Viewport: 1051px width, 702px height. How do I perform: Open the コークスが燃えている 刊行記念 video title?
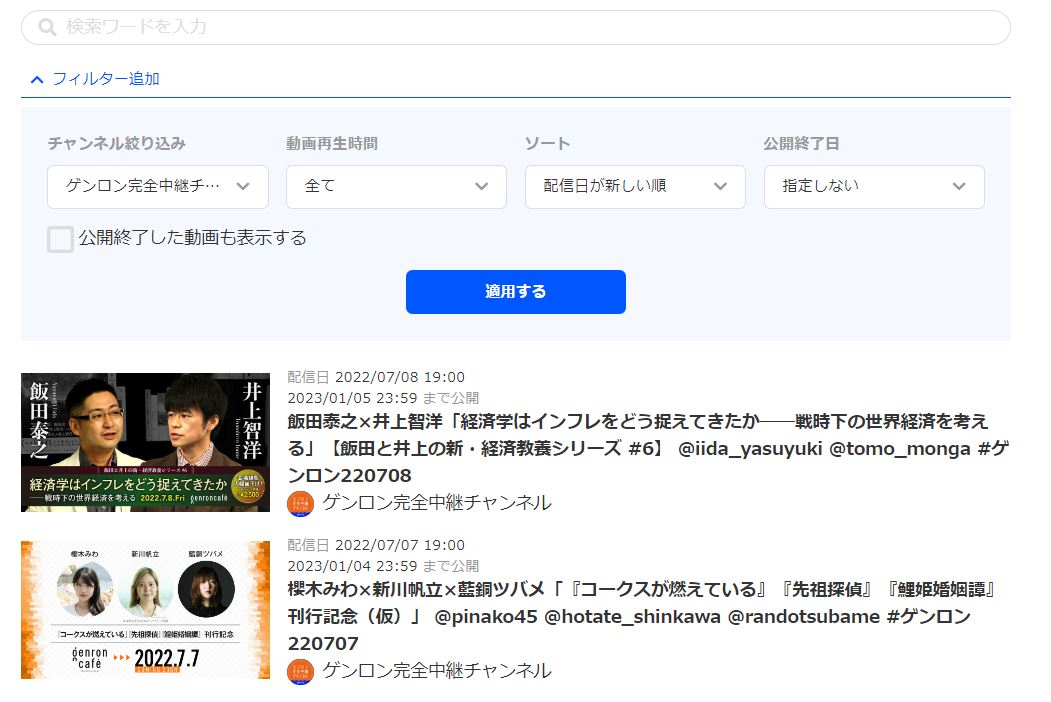pos(643,616)
